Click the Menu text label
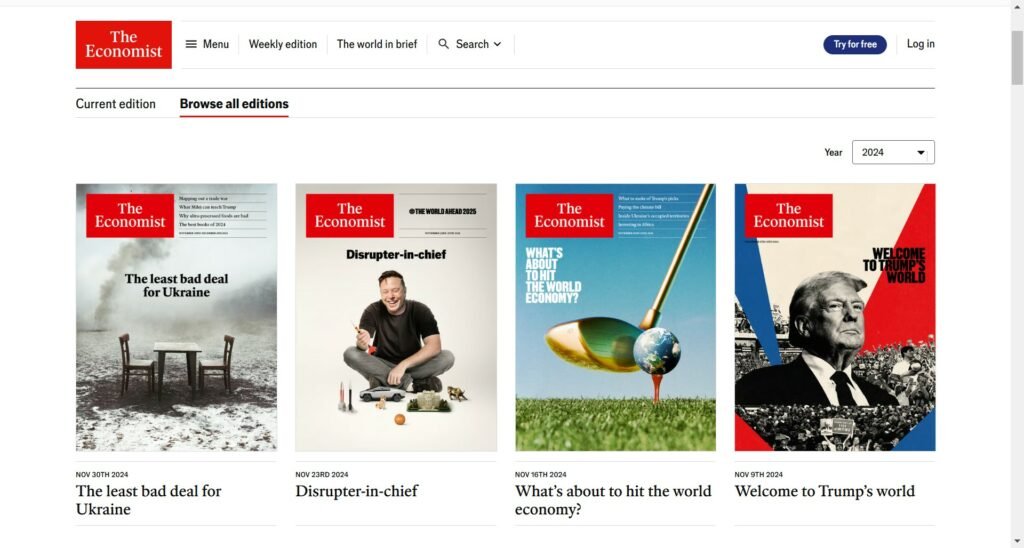The image size is (1024, 548). click(x=216, y=44)
